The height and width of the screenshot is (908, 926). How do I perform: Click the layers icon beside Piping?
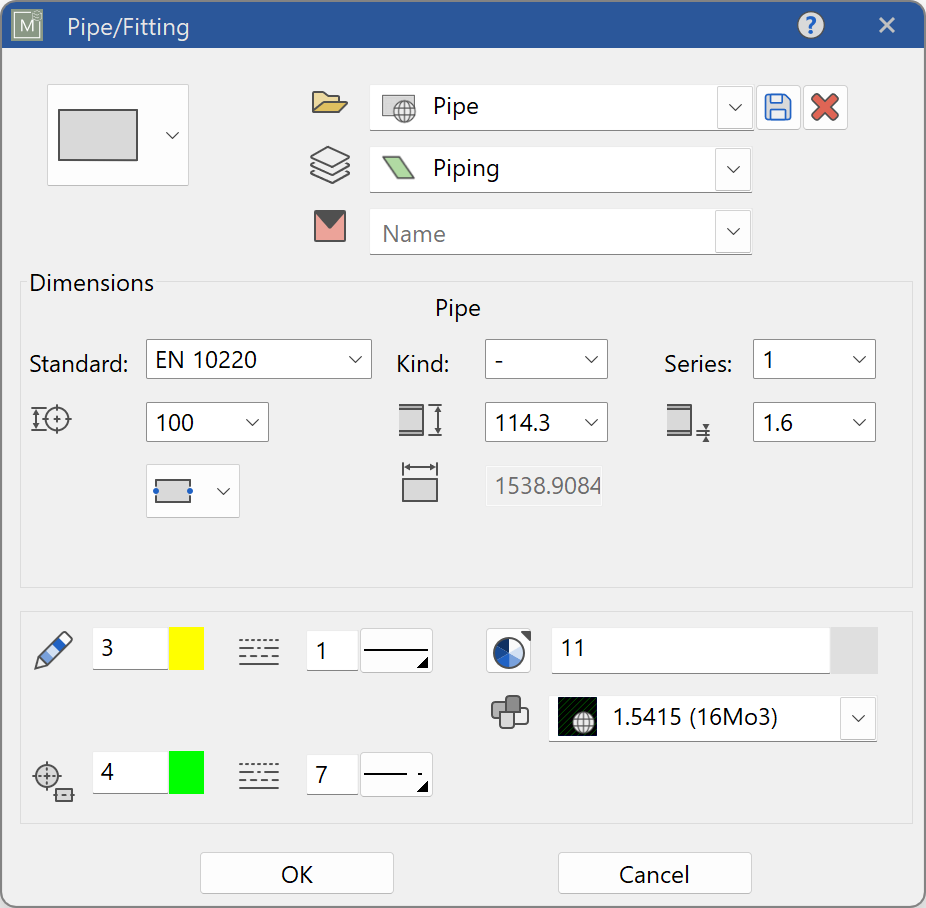coord(330,167)
